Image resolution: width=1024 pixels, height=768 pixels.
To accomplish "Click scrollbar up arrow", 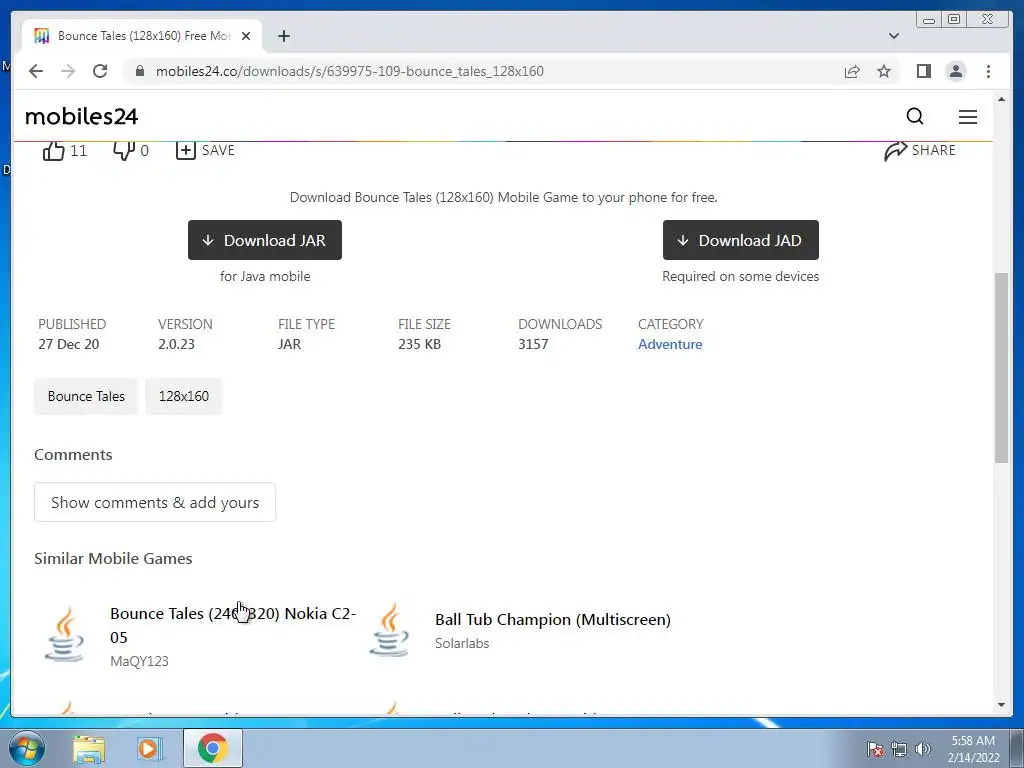I will [1001, 99].
